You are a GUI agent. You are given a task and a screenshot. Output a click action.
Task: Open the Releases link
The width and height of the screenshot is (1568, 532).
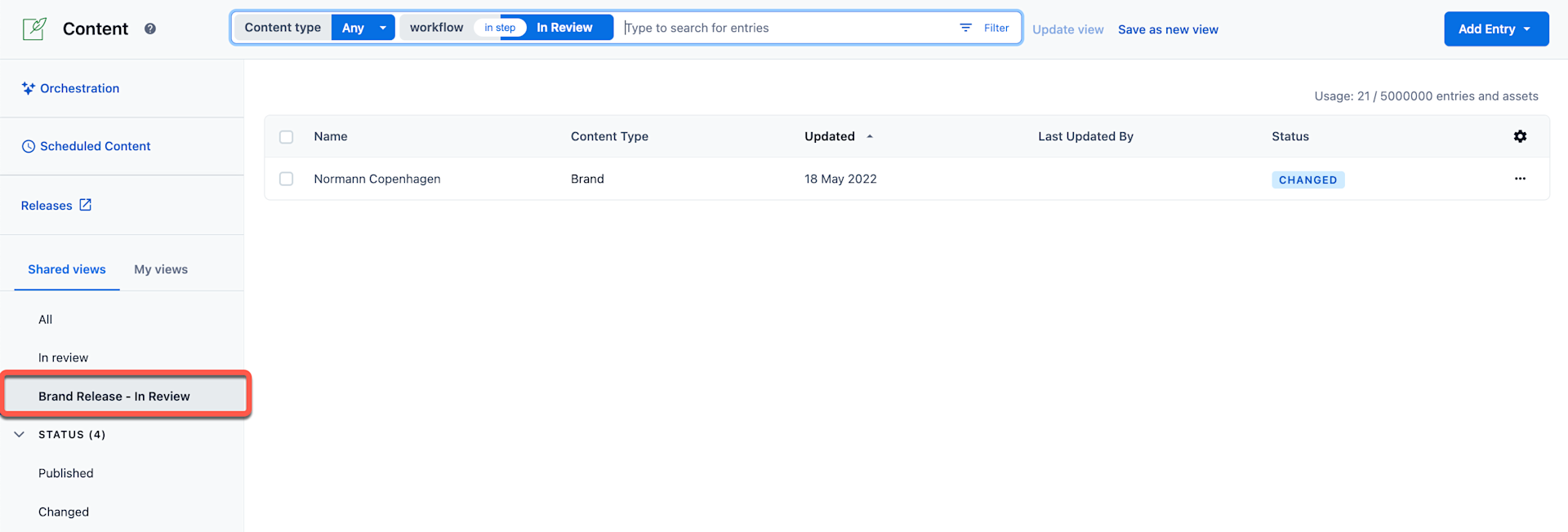click(x=47, y=206)
